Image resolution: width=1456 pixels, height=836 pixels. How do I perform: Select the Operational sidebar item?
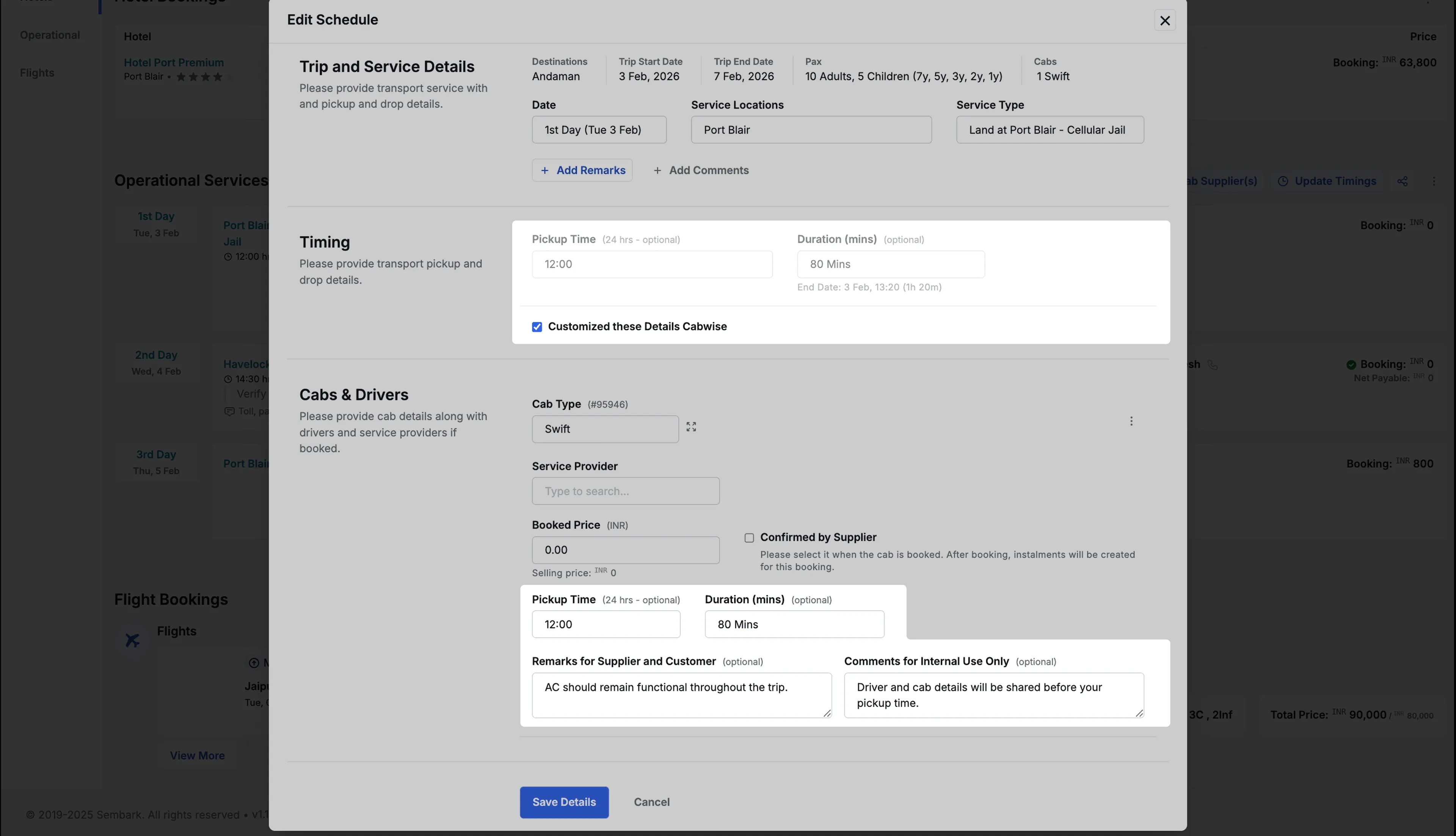click(x=50, y=35)
